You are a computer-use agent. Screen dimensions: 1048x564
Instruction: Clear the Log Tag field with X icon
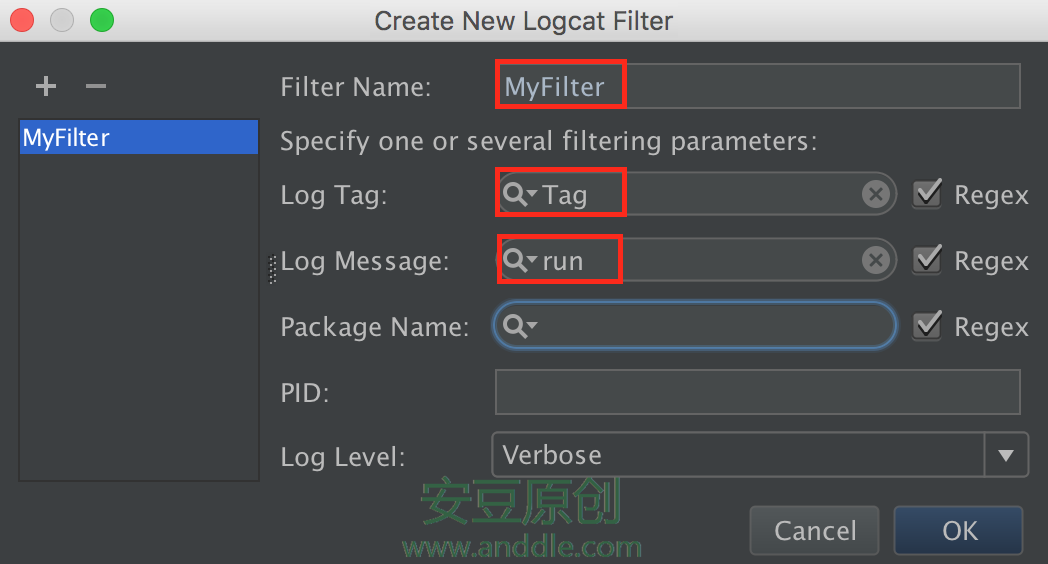(x=876, y=195)
